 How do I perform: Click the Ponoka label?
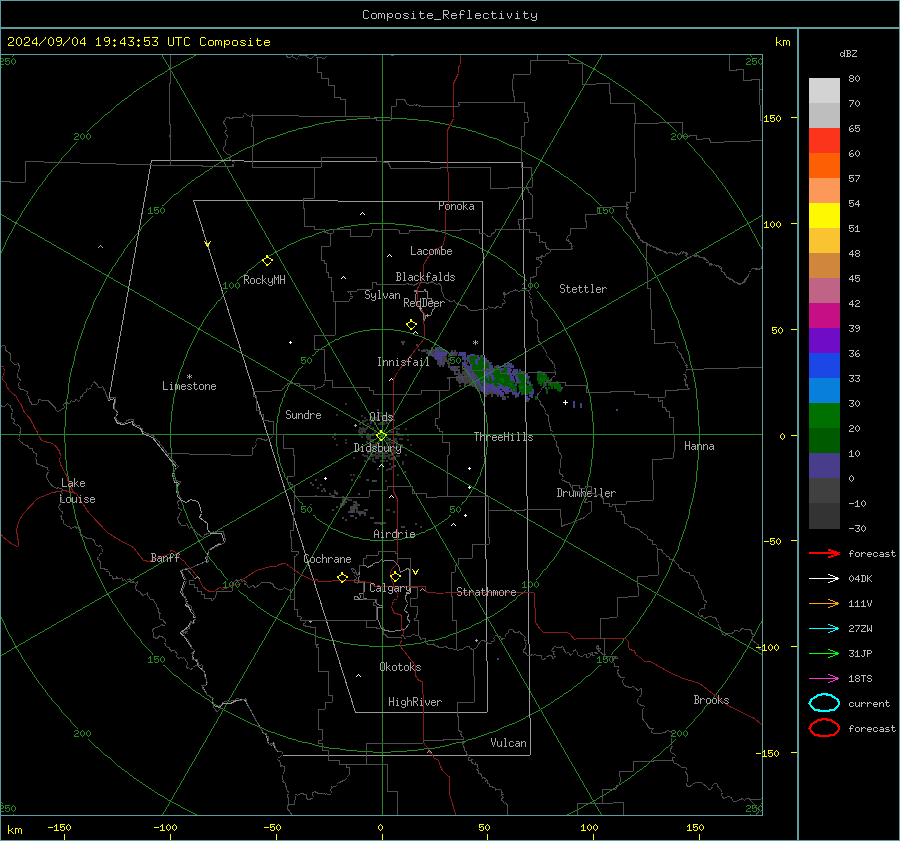coord(456,206)
